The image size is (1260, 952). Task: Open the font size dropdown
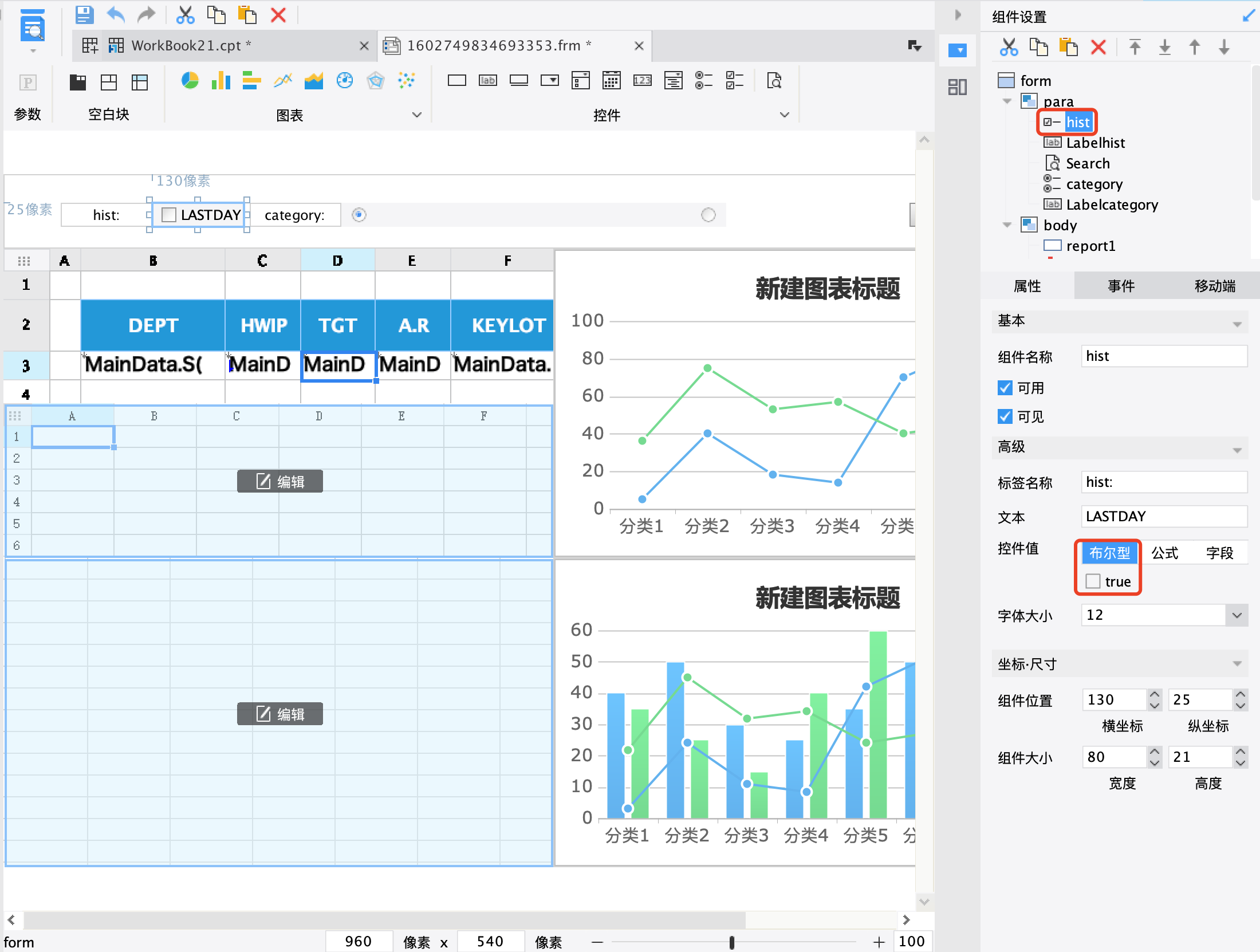pyautogui.click(x=1237, y=615)
